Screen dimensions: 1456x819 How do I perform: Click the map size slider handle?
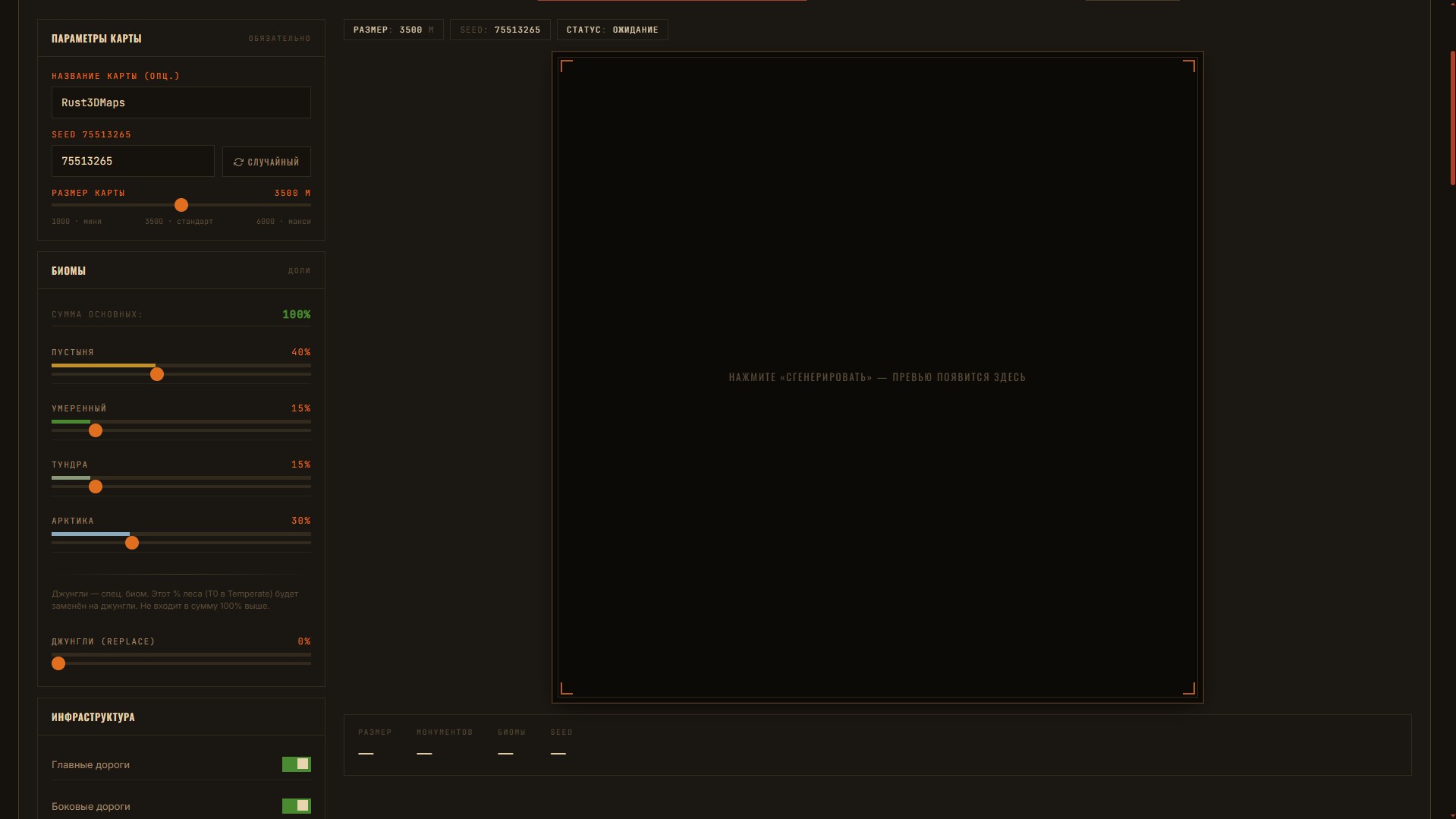coord(181,205)
